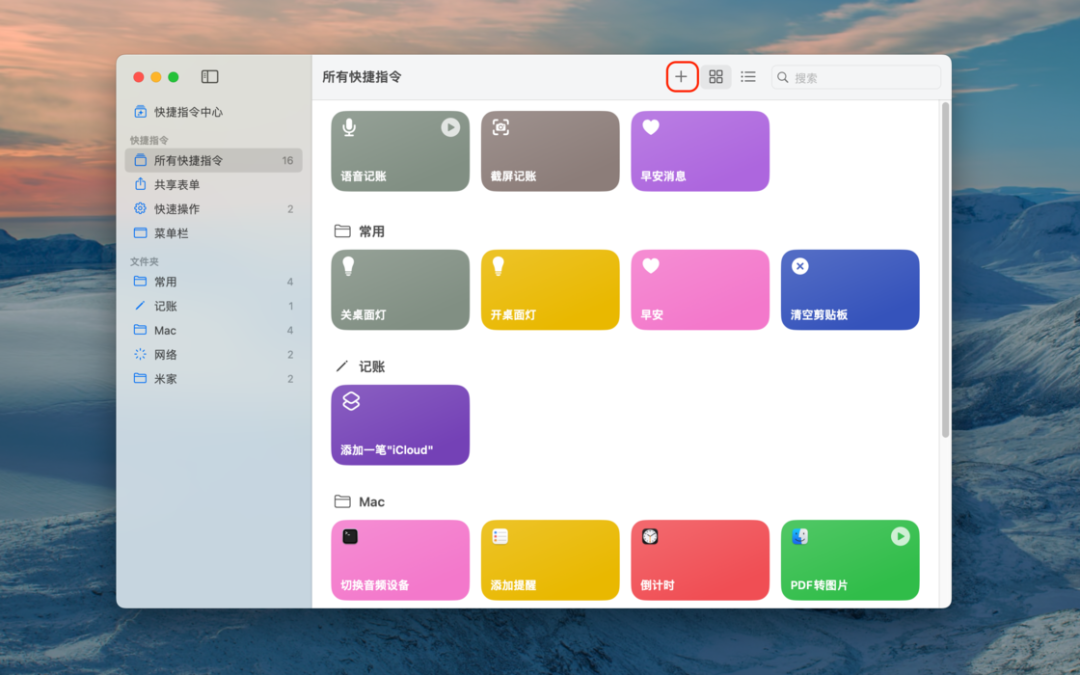Click the lightbulb icon on 关桌面灯
1080x675 pixels.
pos(349,266)
